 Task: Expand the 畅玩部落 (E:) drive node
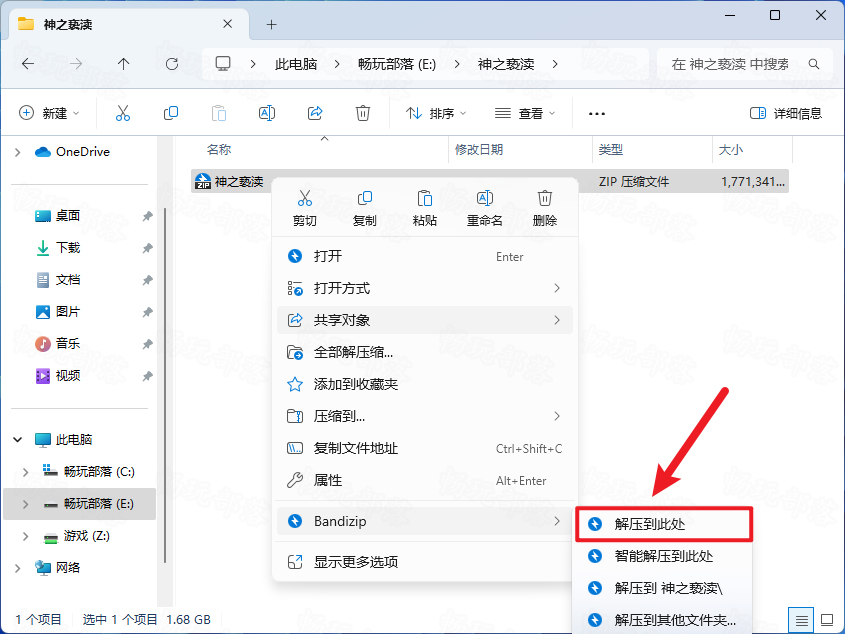click(25, 504)
